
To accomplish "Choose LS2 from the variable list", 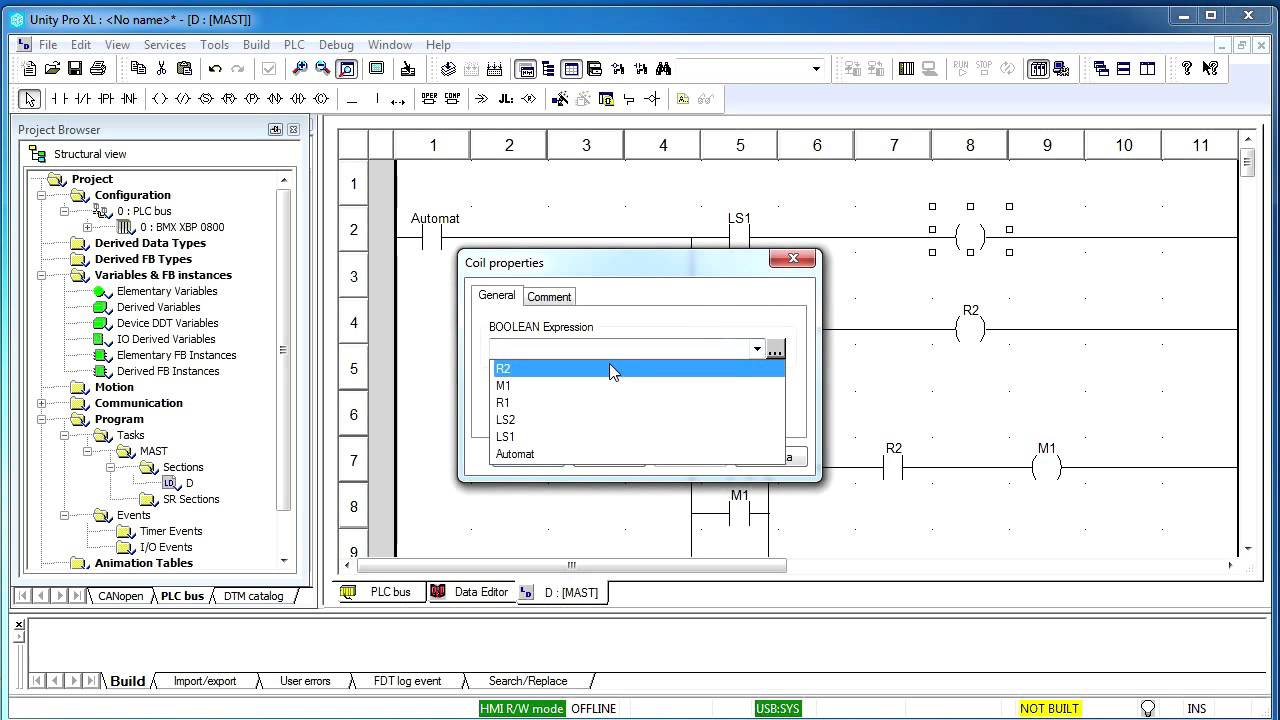I will pyautogui.click(x=638, y=420).
